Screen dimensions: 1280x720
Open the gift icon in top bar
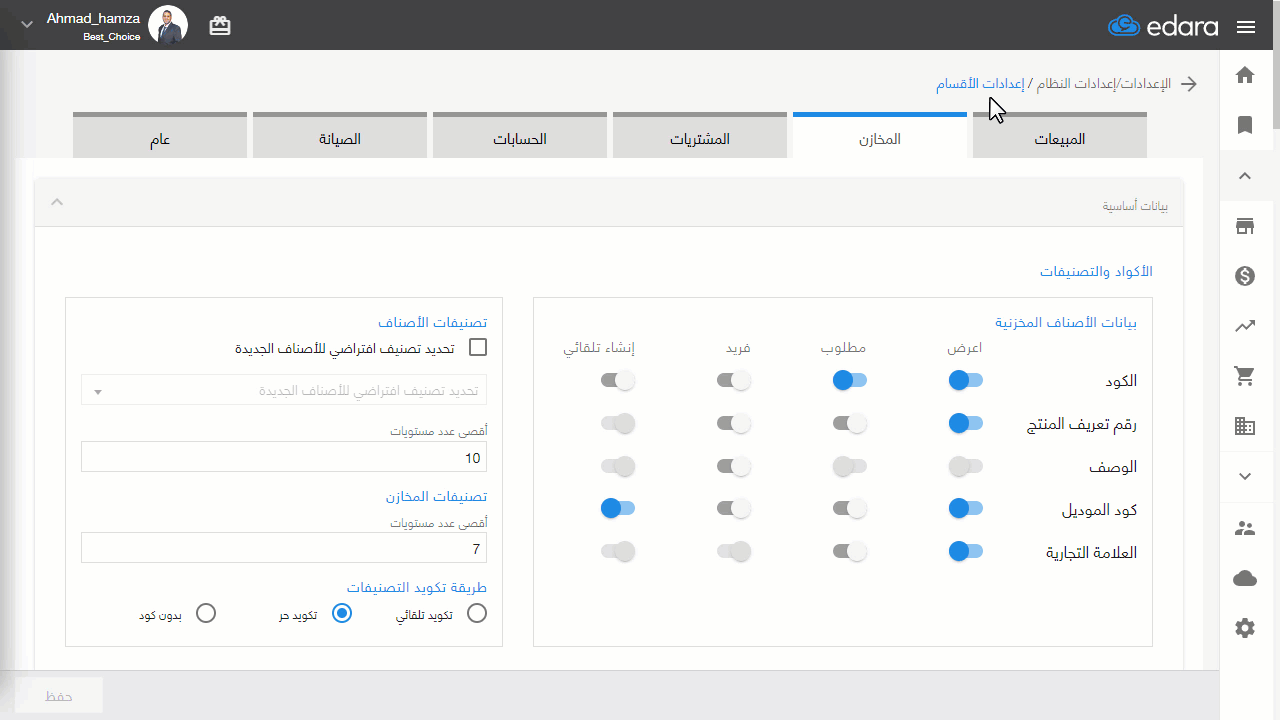point(220,26)
